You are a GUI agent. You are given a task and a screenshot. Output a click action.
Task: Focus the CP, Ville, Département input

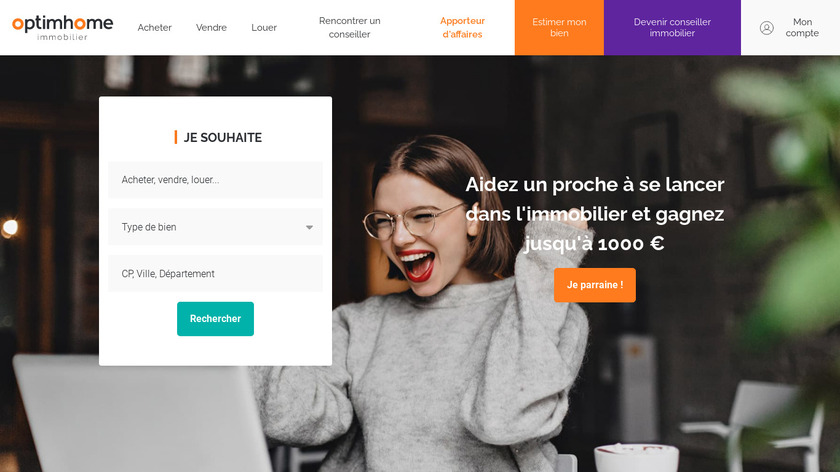[215, 274]
